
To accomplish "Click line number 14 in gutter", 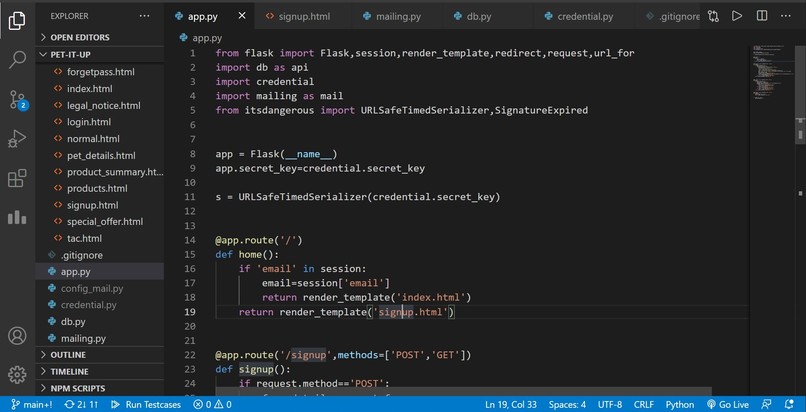I will [x=190, y=240].
